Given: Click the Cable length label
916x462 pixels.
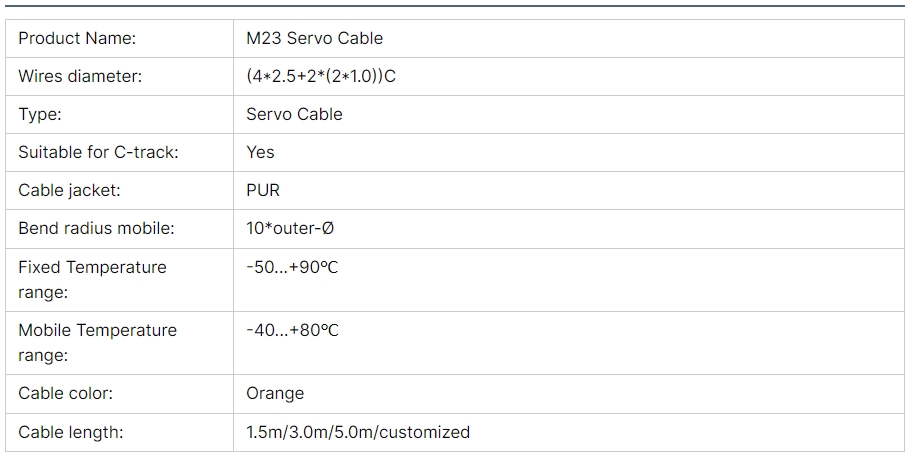Looking at the screenshot, I should click(x=71, y=433).
